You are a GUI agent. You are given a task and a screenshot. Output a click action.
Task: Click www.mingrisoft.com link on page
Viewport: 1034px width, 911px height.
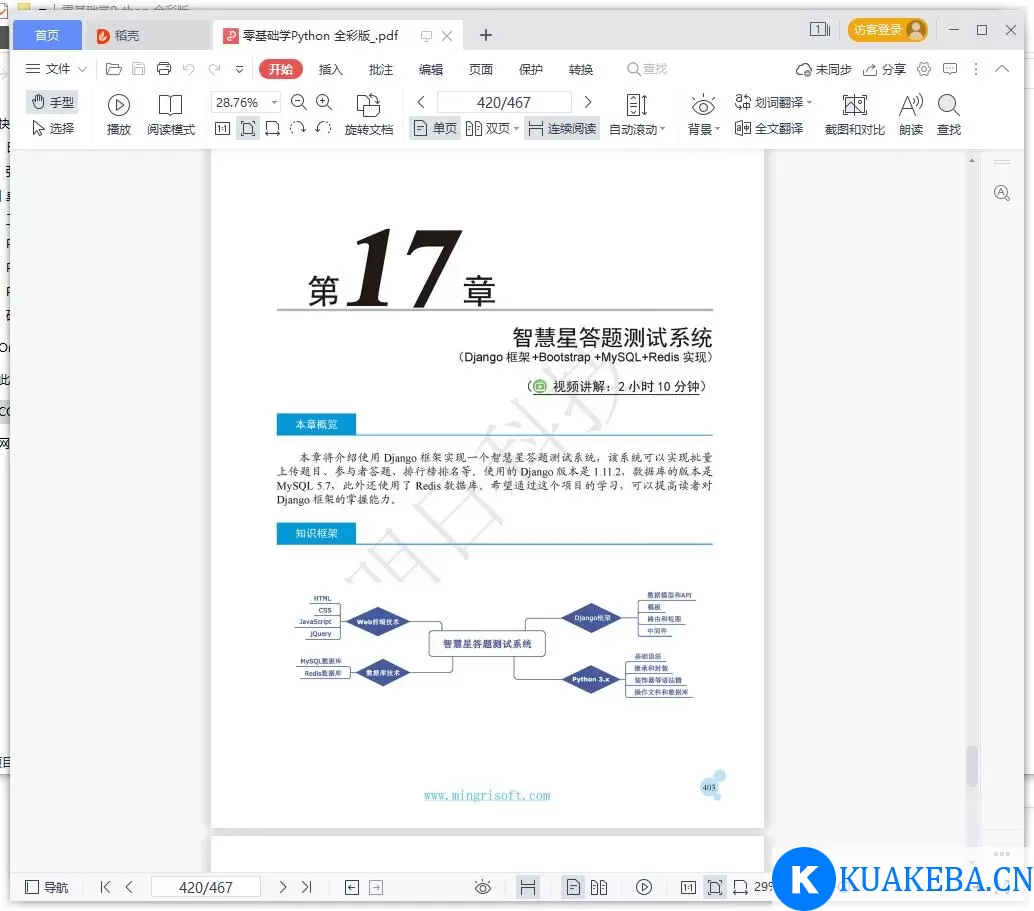coord(487,796)
